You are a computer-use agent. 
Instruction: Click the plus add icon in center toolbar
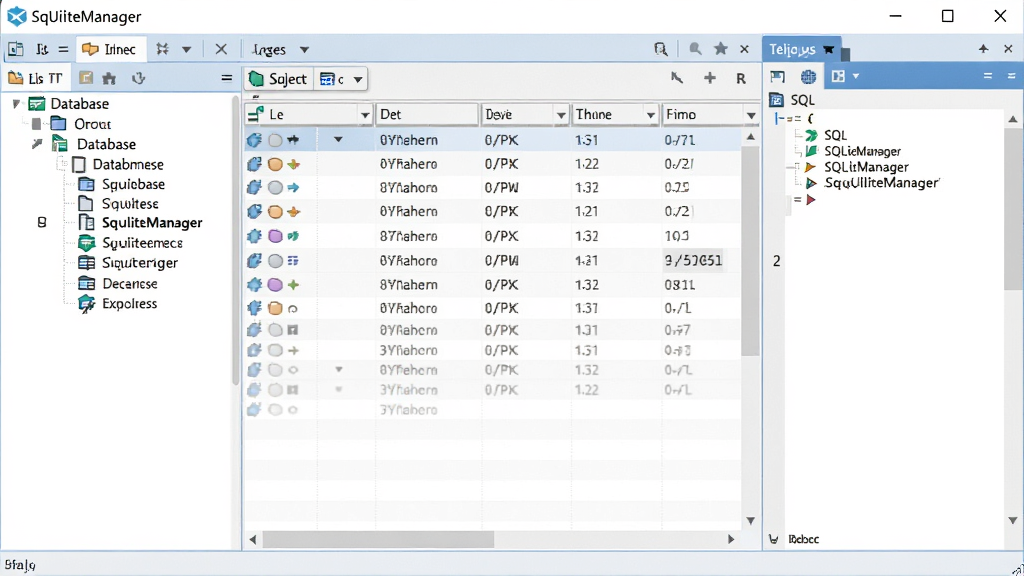[710, 78]
